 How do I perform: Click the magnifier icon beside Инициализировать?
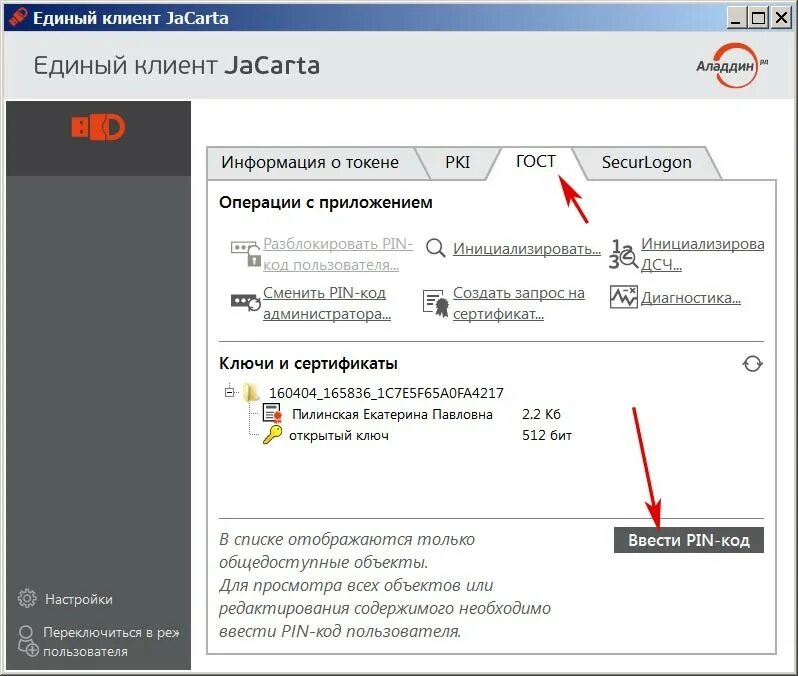point(436,248)
